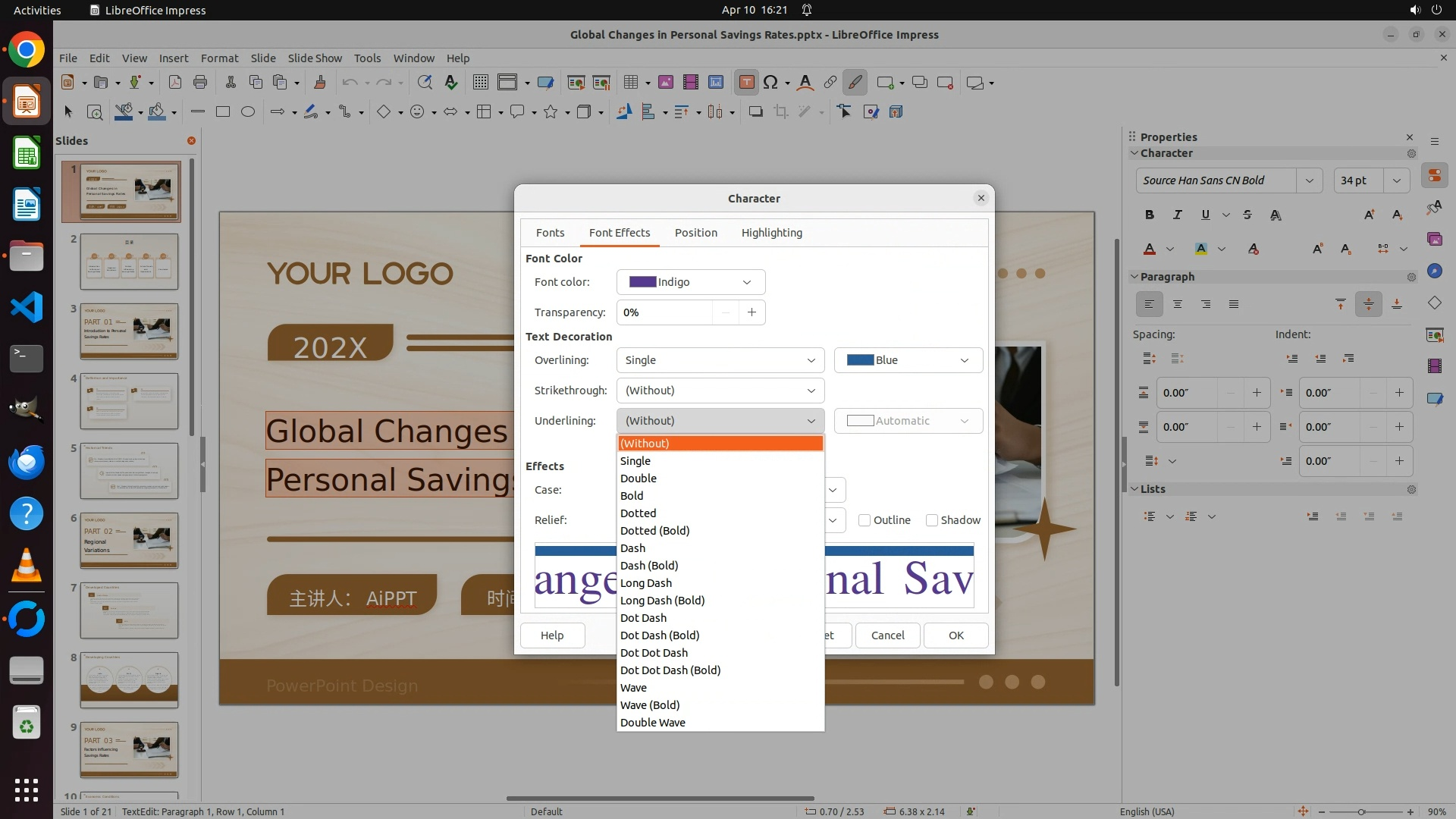Viewport: 1456px width, 819px height.
Task: Choose Double Wave underlining option
Action: (x=653, y=723)
